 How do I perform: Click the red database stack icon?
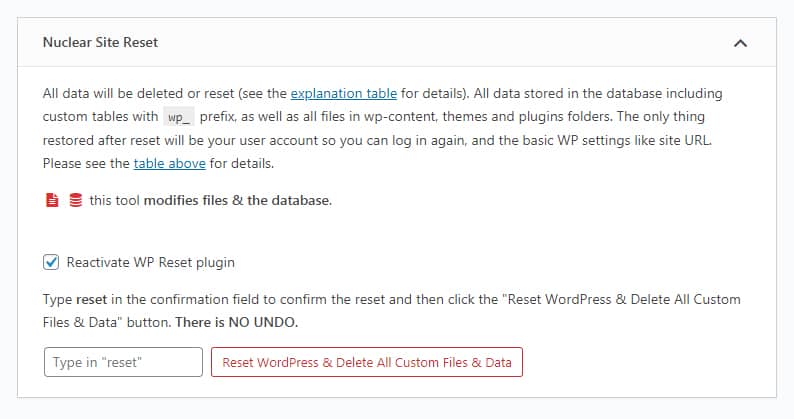coord(75,200)
